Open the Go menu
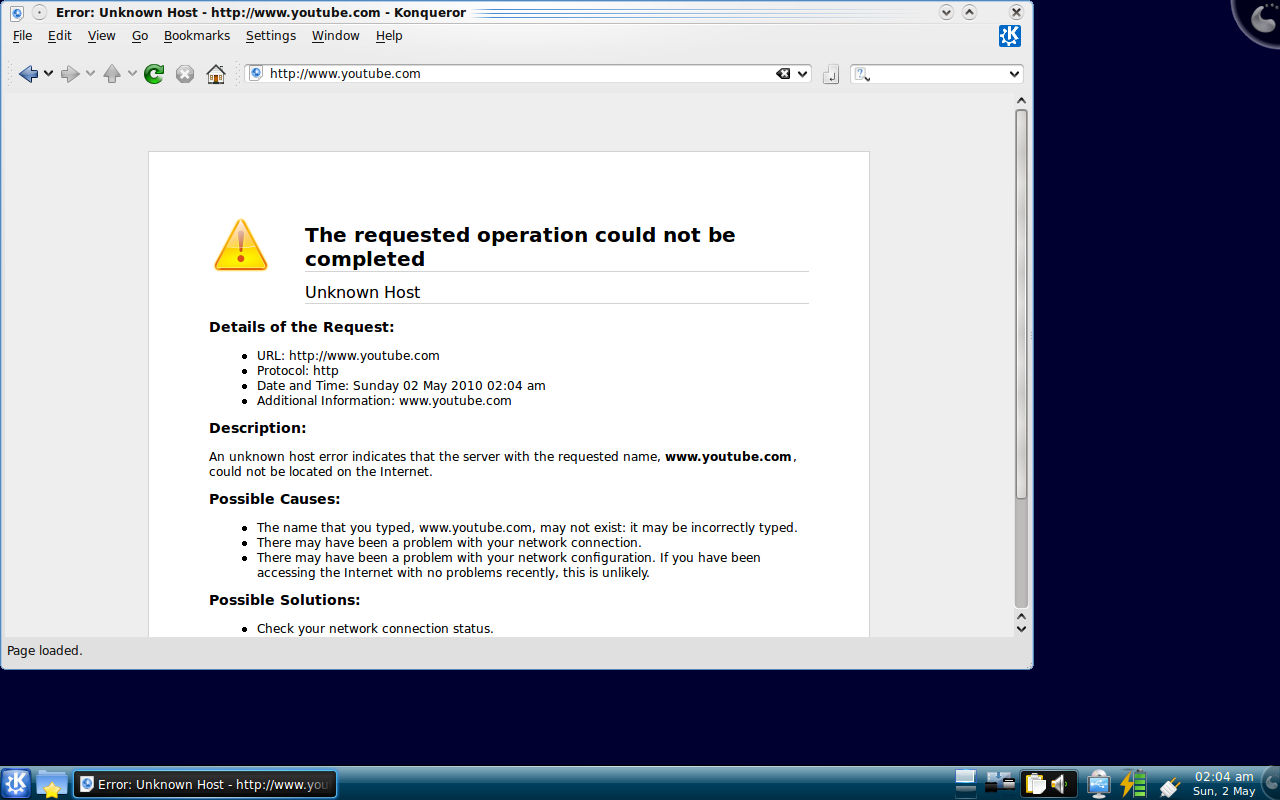The width and height of the screenshot is (1280, 800). 140,35
